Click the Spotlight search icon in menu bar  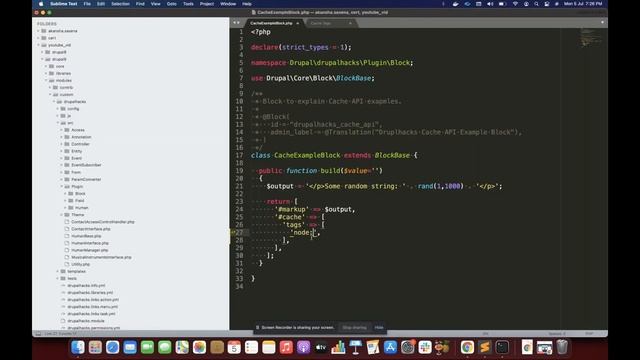pos(536,4)
